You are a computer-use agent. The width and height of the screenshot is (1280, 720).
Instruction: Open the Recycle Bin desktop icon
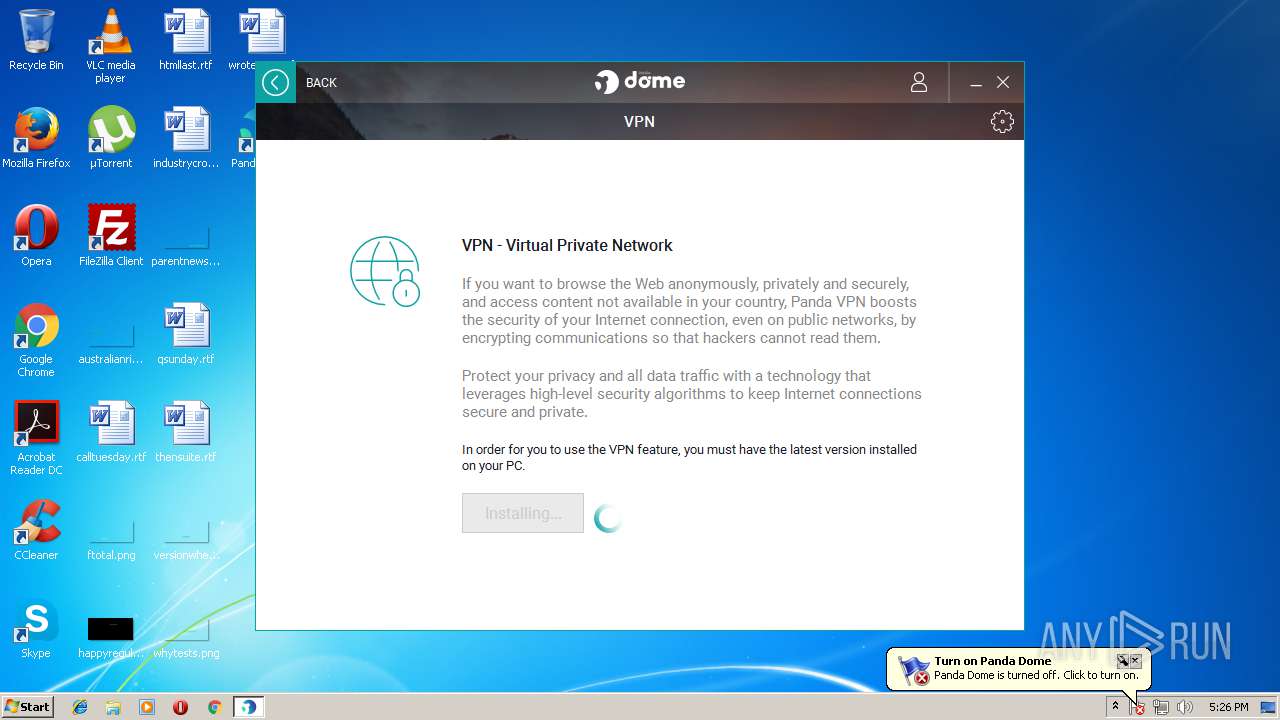pos(36,40)
